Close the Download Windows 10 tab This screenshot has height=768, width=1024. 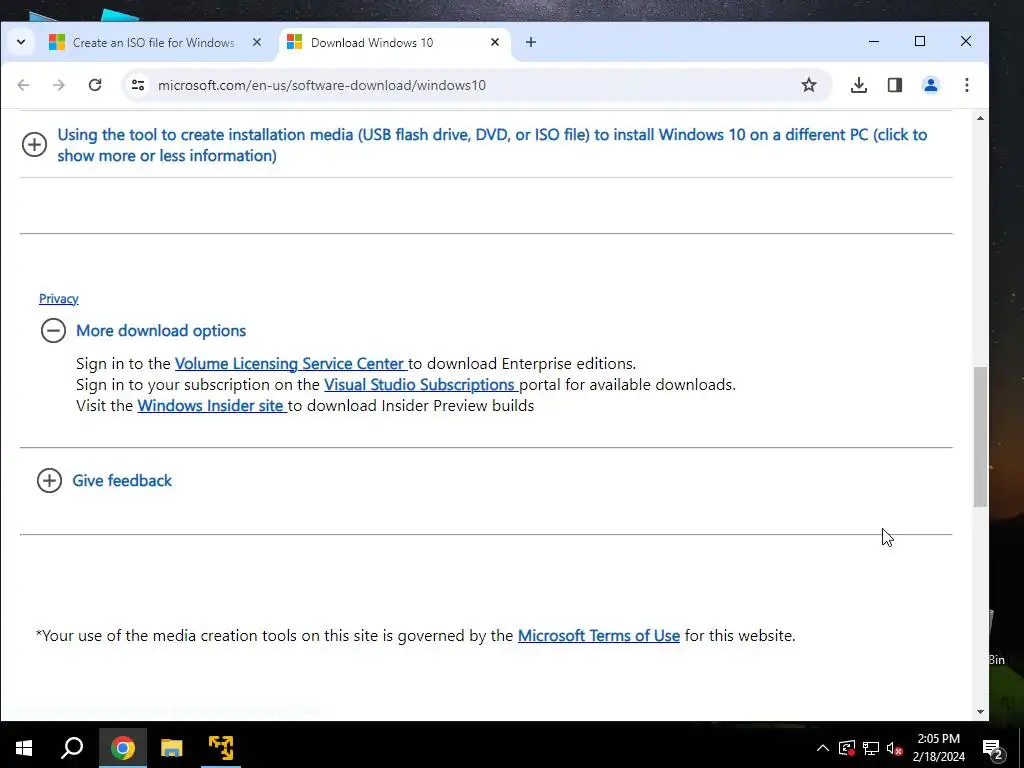[x=495, y=42]
